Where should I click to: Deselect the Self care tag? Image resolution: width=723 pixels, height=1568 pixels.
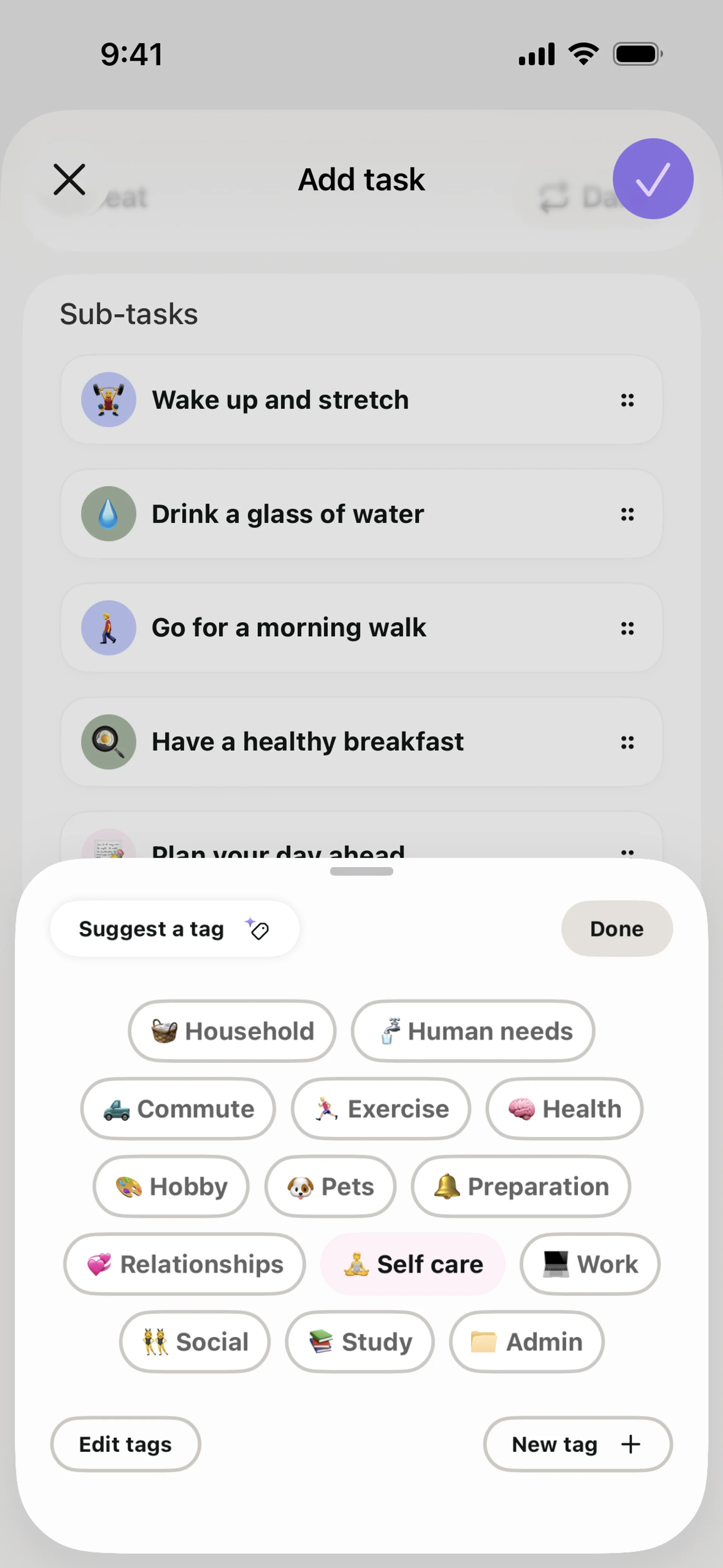point(413,1264)
